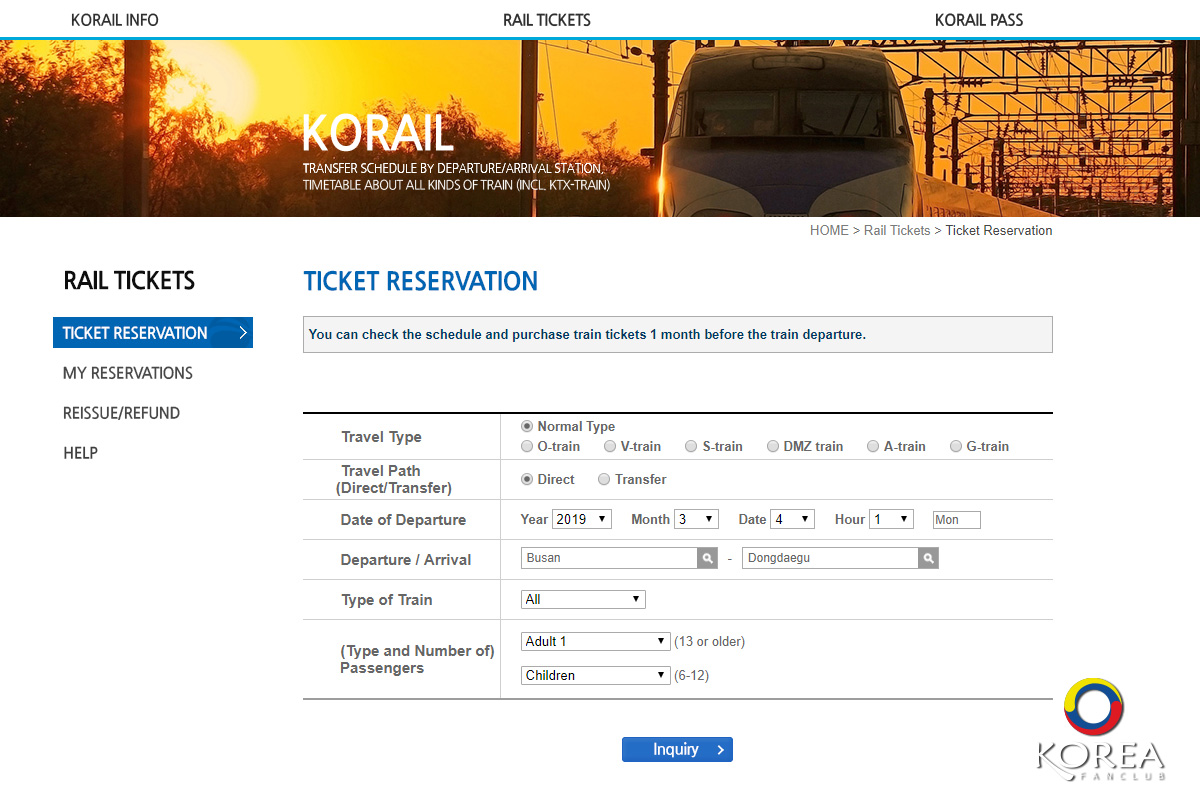Click the HOME breadcrumb link
This screenshot has height=800, width=1200.
828,231
